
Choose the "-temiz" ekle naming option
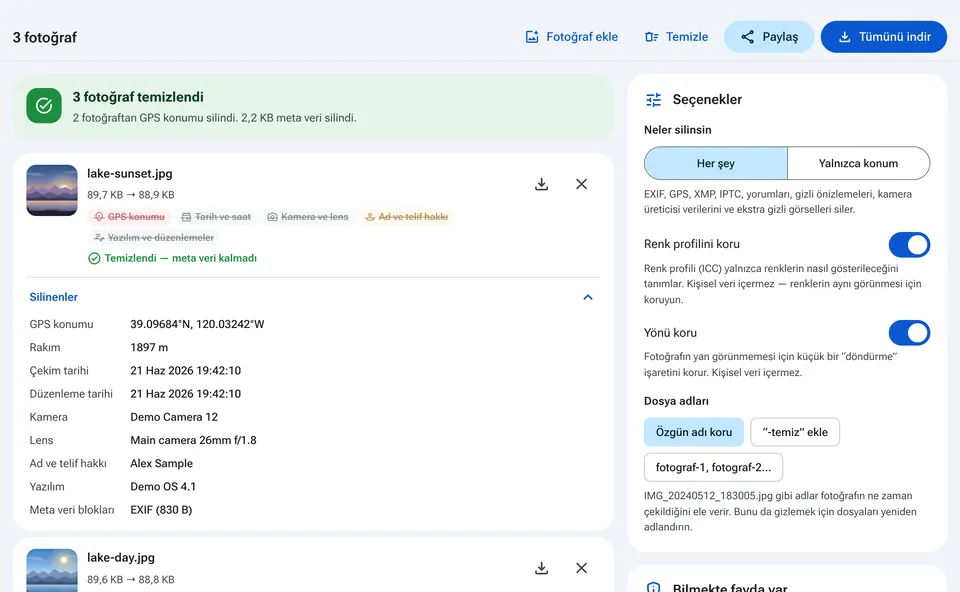[x=795, y=432]
